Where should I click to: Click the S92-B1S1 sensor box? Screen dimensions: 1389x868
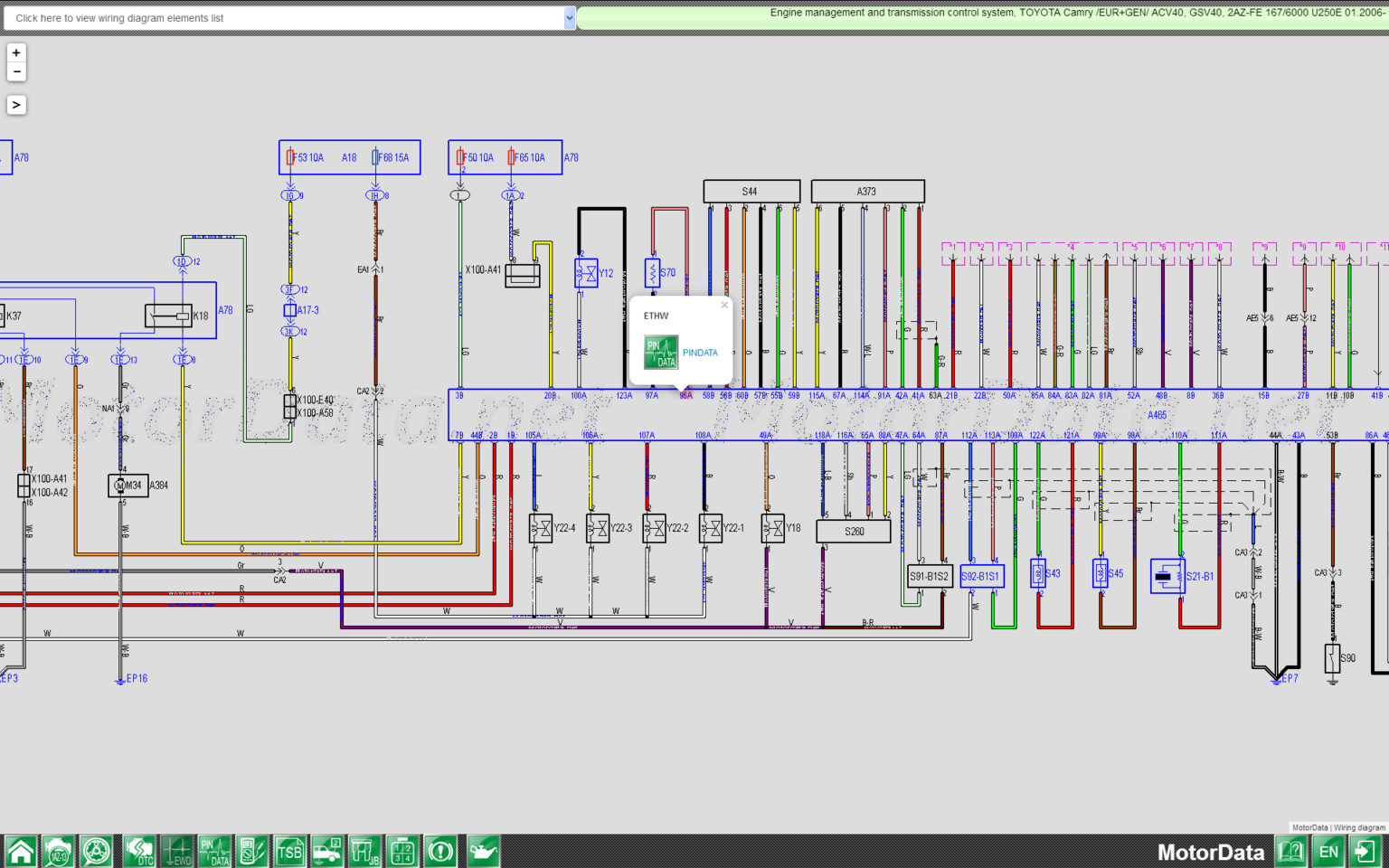click(x=981, y=576)
